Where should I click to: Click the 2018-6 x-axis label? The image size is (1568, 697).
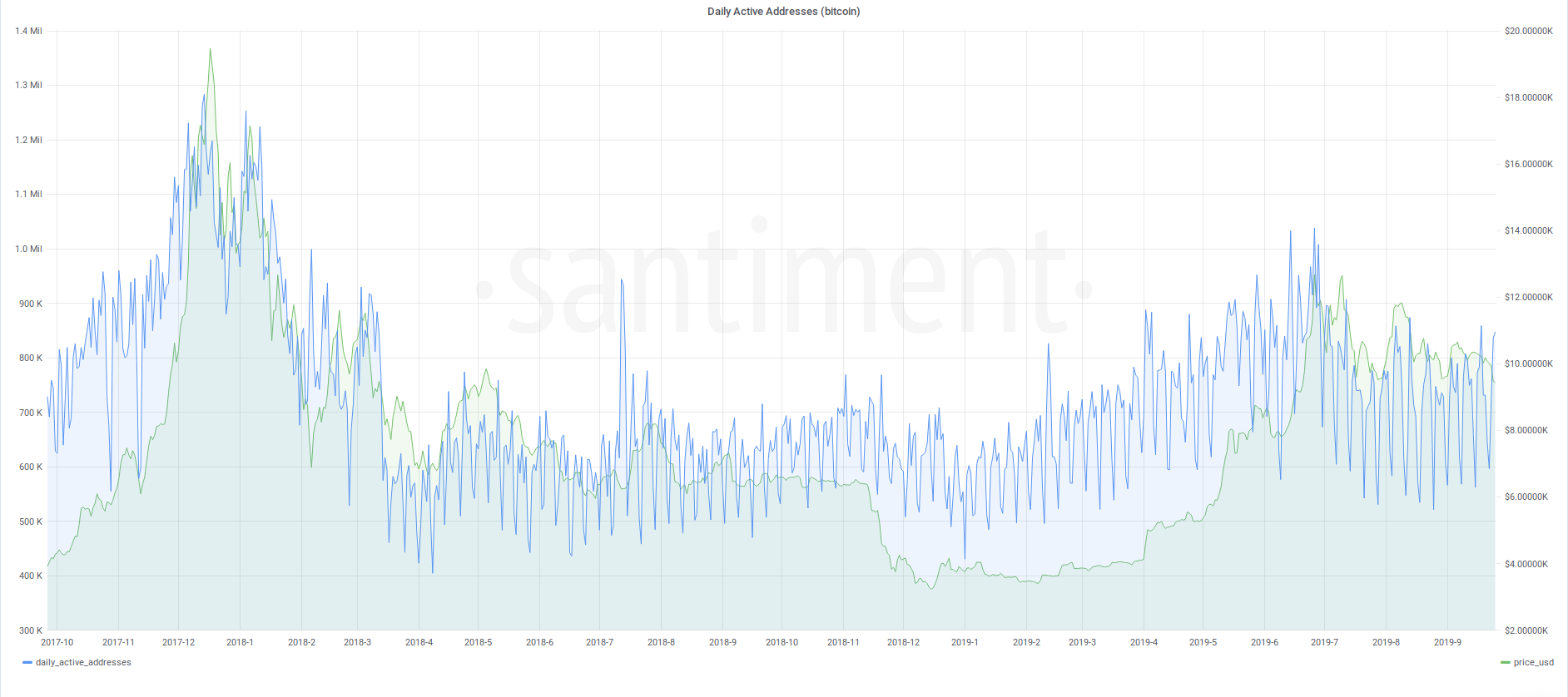coord(539,642)
